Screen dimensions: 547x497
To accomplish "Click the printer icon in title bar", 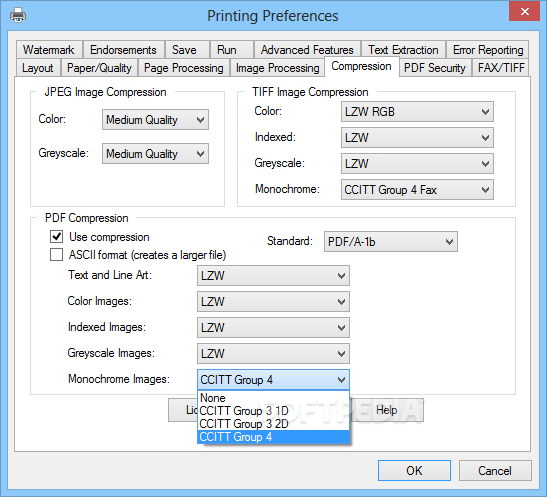I will coord(18,16).
